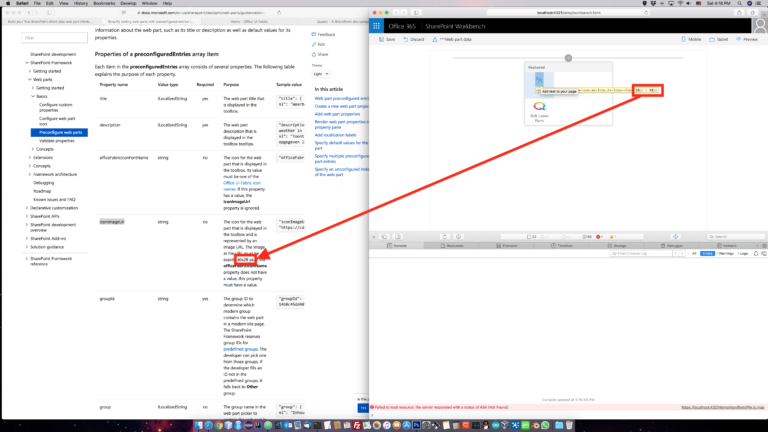Open the Safari Bookmarks menu
The image size is (768, 432).
(104, 3)
